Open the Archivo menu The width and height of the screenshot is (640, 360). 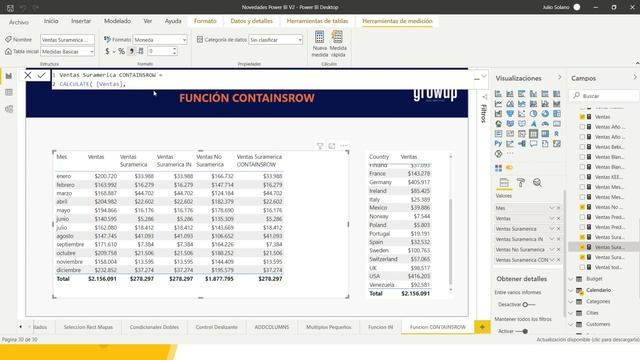tap(19, 22)
